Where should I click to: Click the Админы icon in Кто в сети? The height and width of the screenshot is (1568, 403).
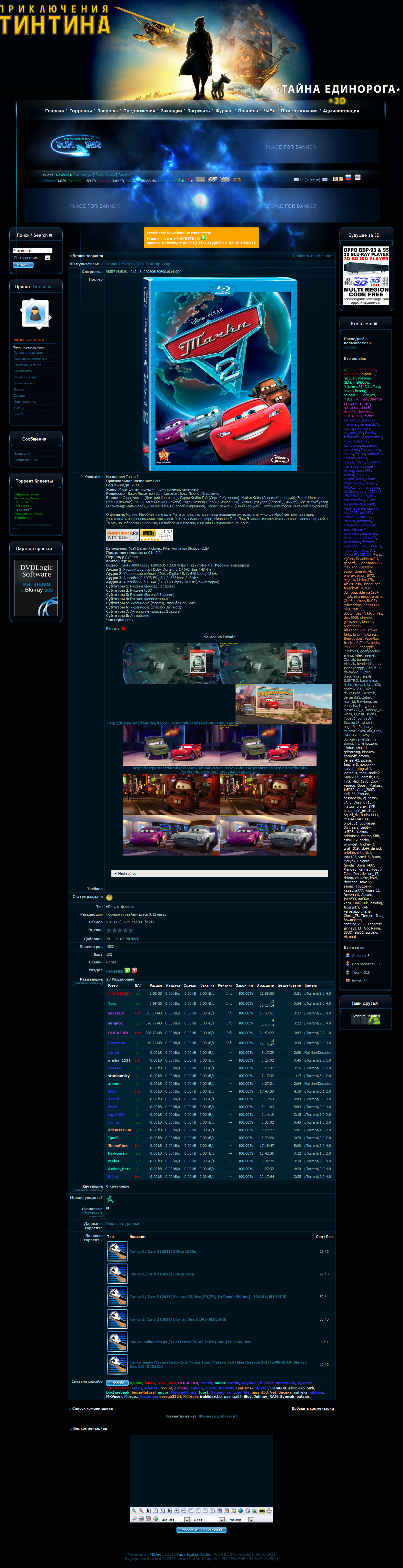348,955
